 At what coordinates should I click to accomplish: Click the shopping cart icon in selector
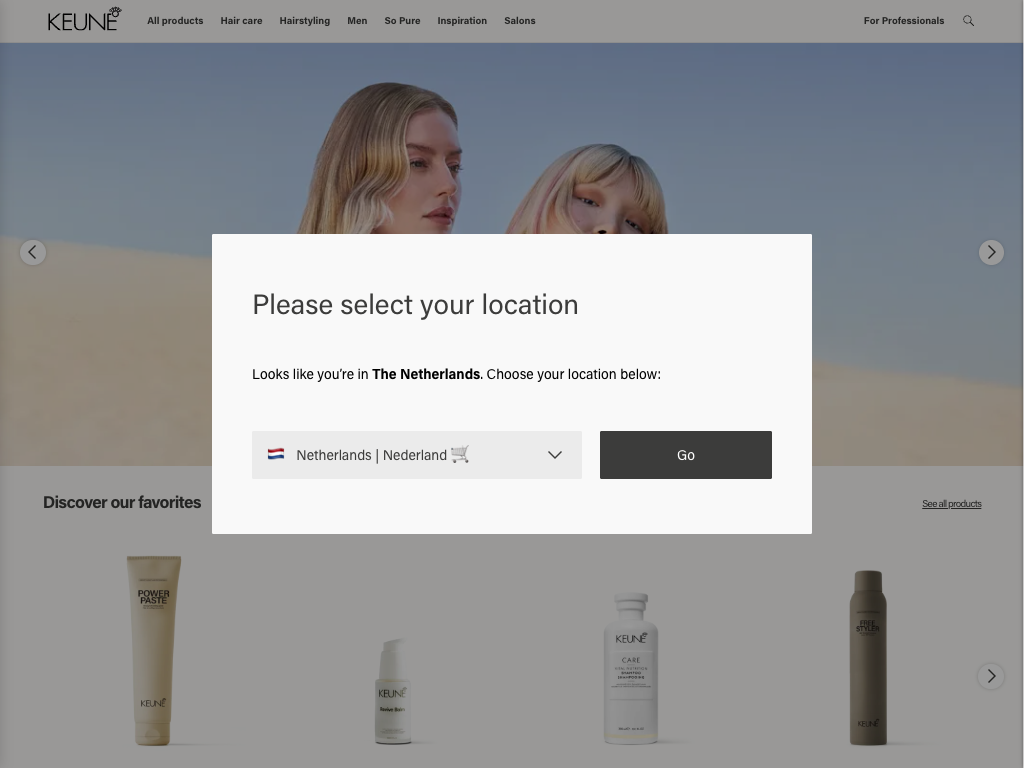click(x=460, y=454)
